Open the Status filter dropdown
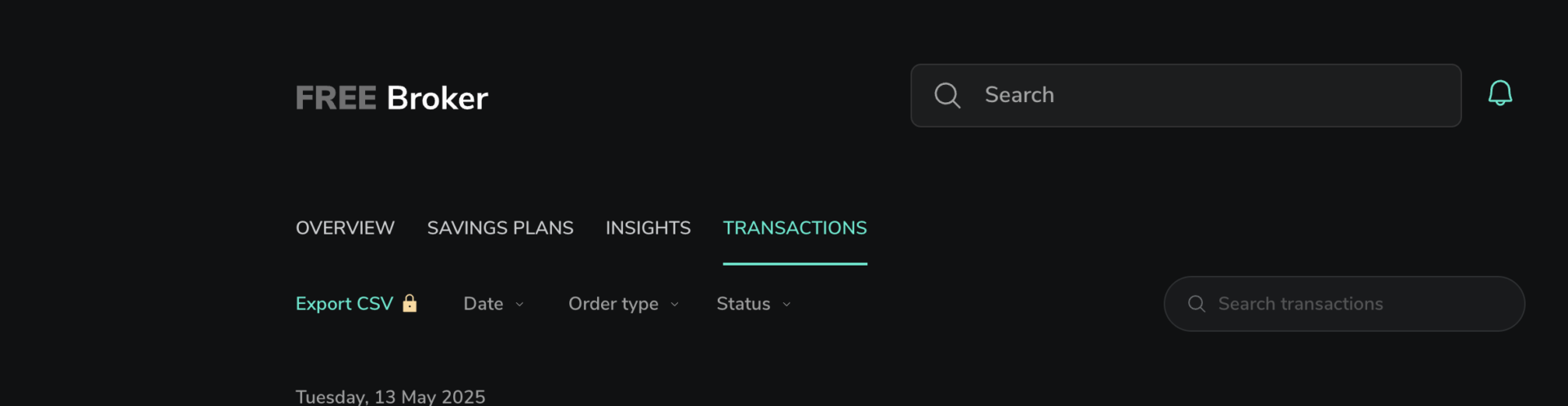This screenshot has width=1568, height=406. (x=753, y=304)
